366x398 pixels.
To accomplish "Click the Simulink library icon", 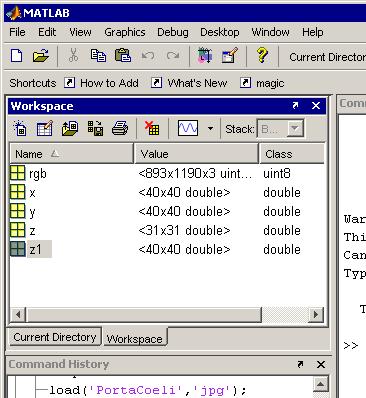I will (x=205, y=56).
